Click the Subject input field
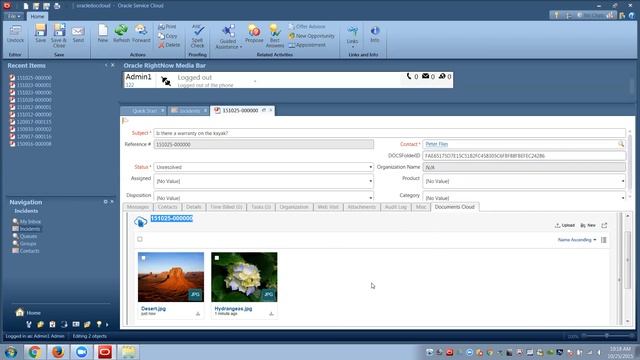Viewport: 640px width, 360px height. click(389, 133)
